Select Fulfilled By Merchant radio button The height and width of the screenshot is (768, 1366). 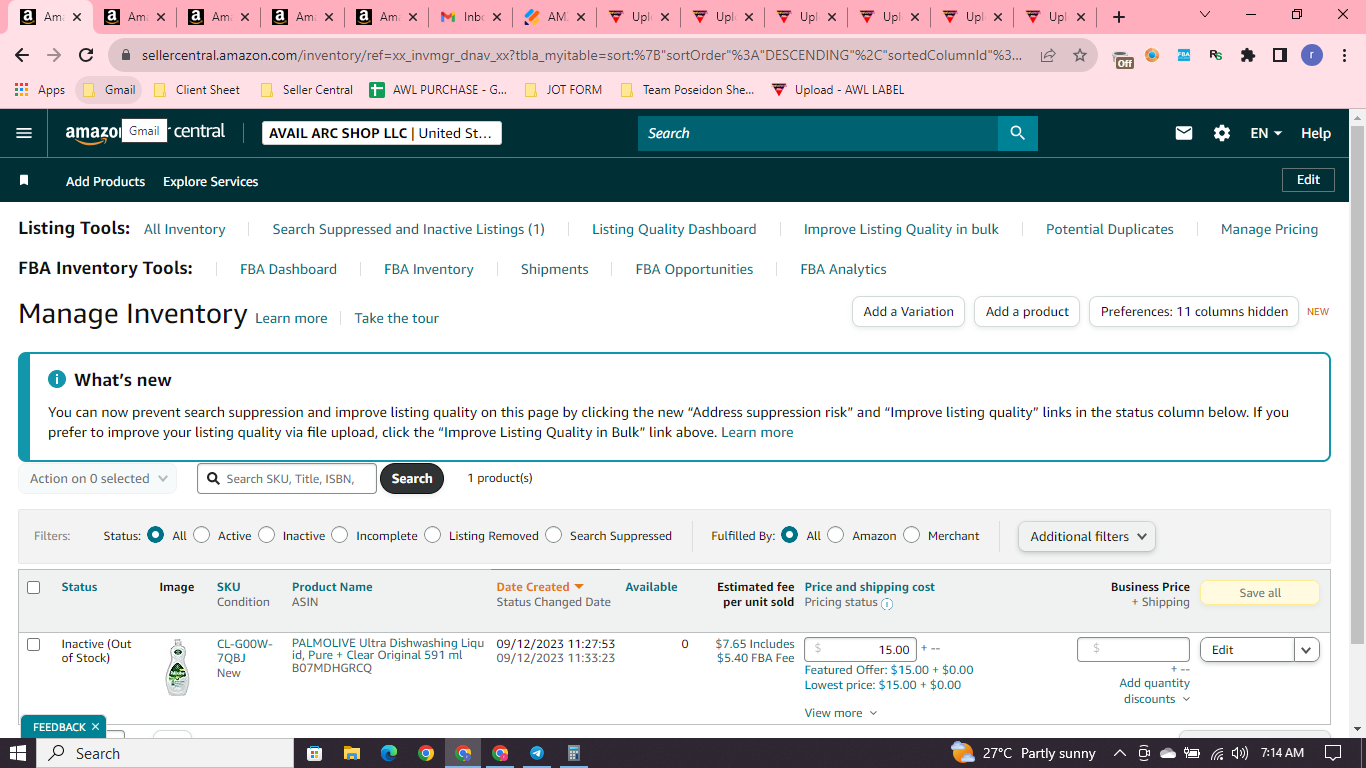point(911,535)
